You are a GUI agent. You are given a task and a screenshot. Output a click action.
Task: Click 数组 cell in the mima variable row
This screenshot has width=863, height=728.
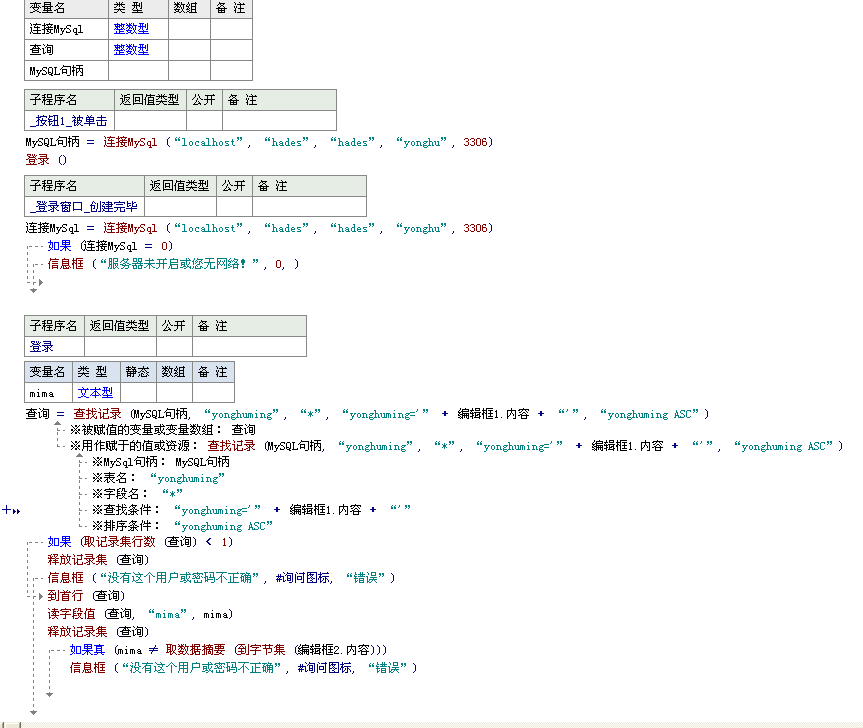[x=174, y=392]
